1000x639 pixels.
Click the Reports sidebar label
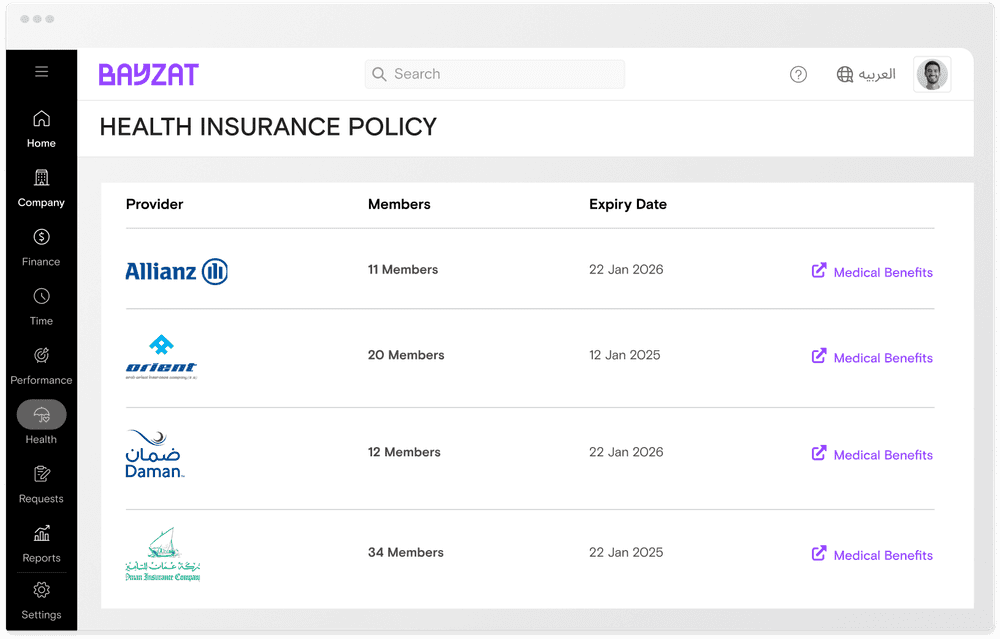click(41, 559)
